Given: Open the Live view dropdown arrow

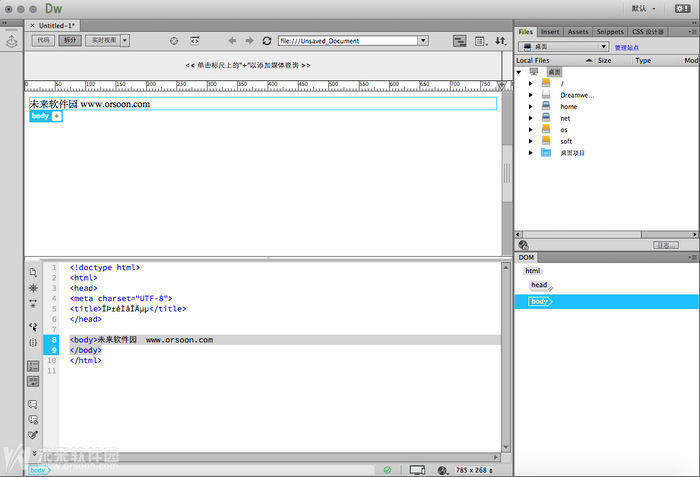Looking at the screenshot, I should tap(125, 41).
